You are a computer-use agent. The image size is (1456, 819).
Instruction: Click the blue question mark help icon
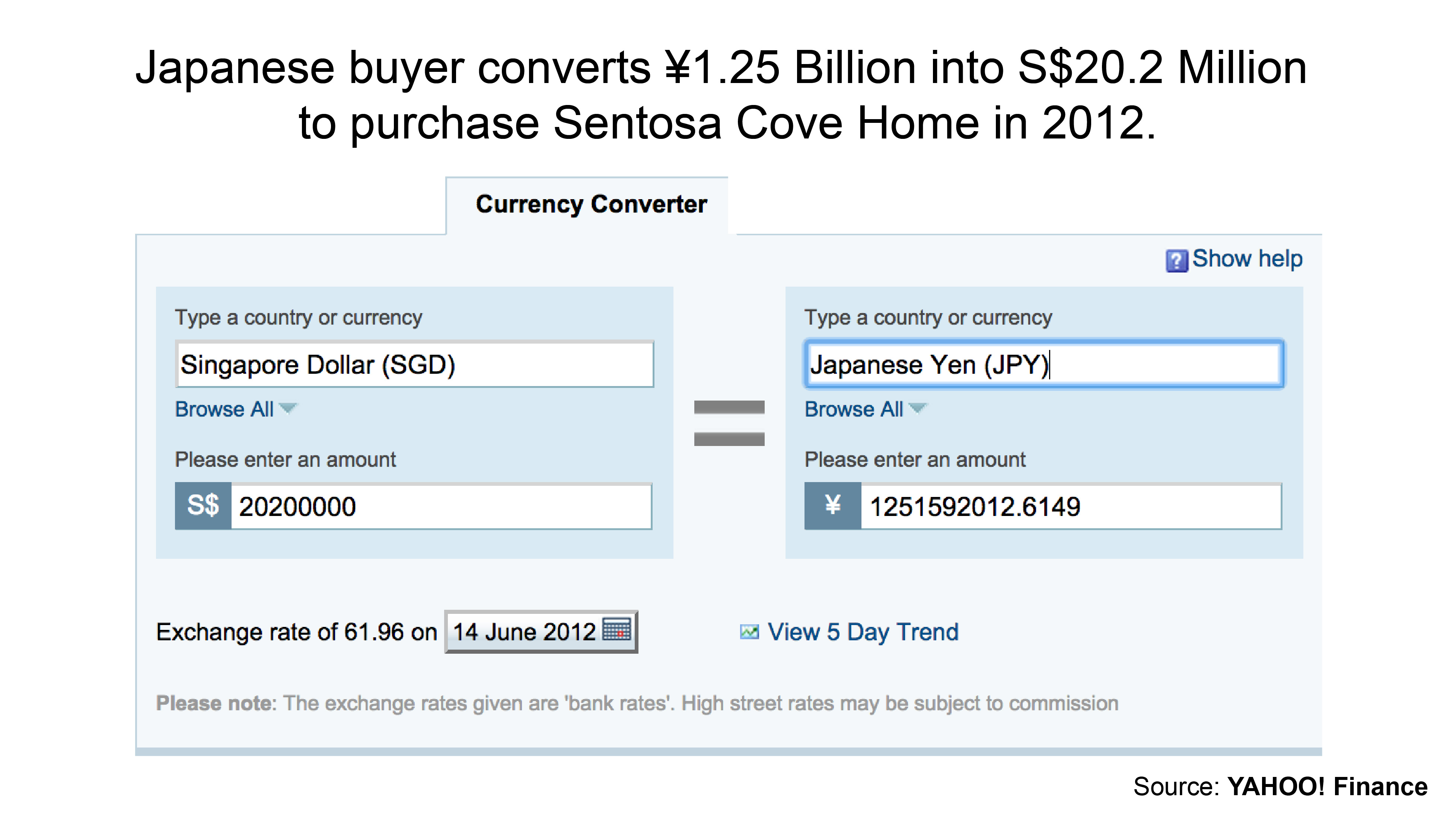(1177, 261)
